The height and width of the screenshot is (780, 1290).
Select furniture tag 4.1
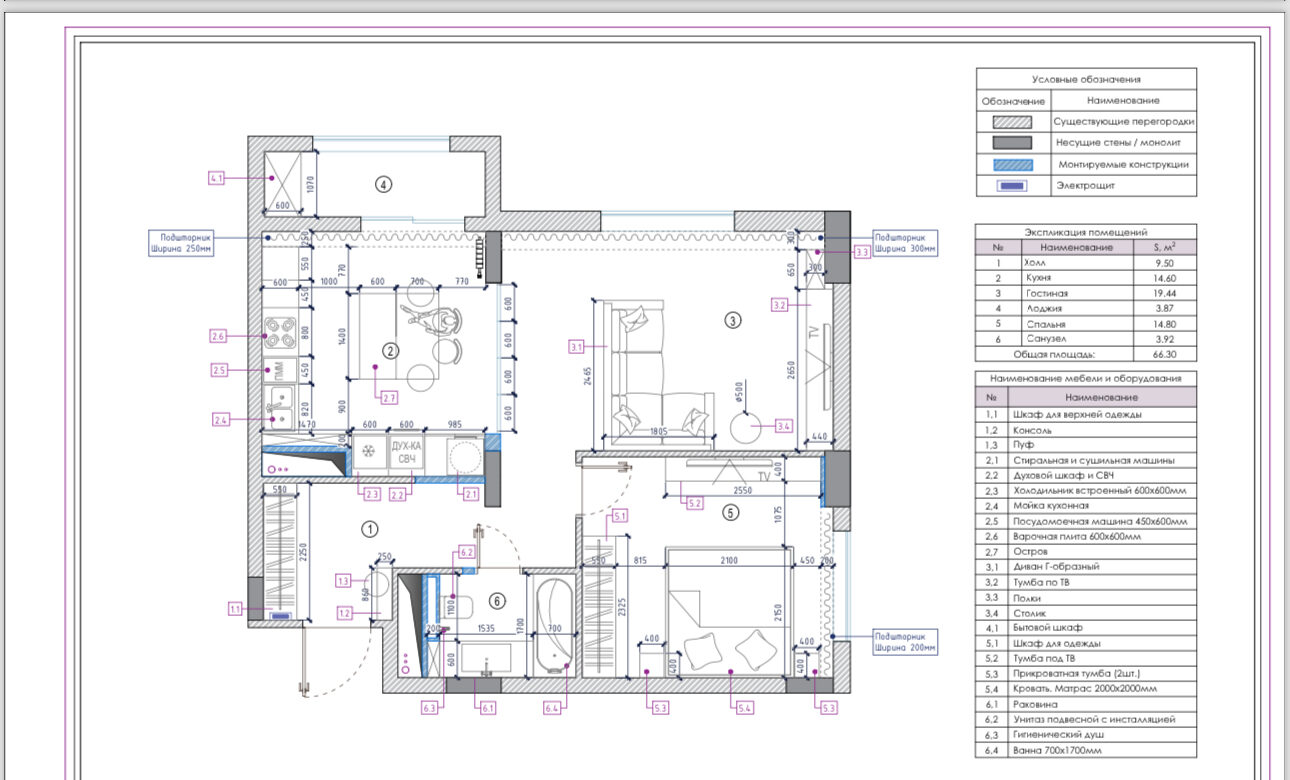(x=217, y=178)
